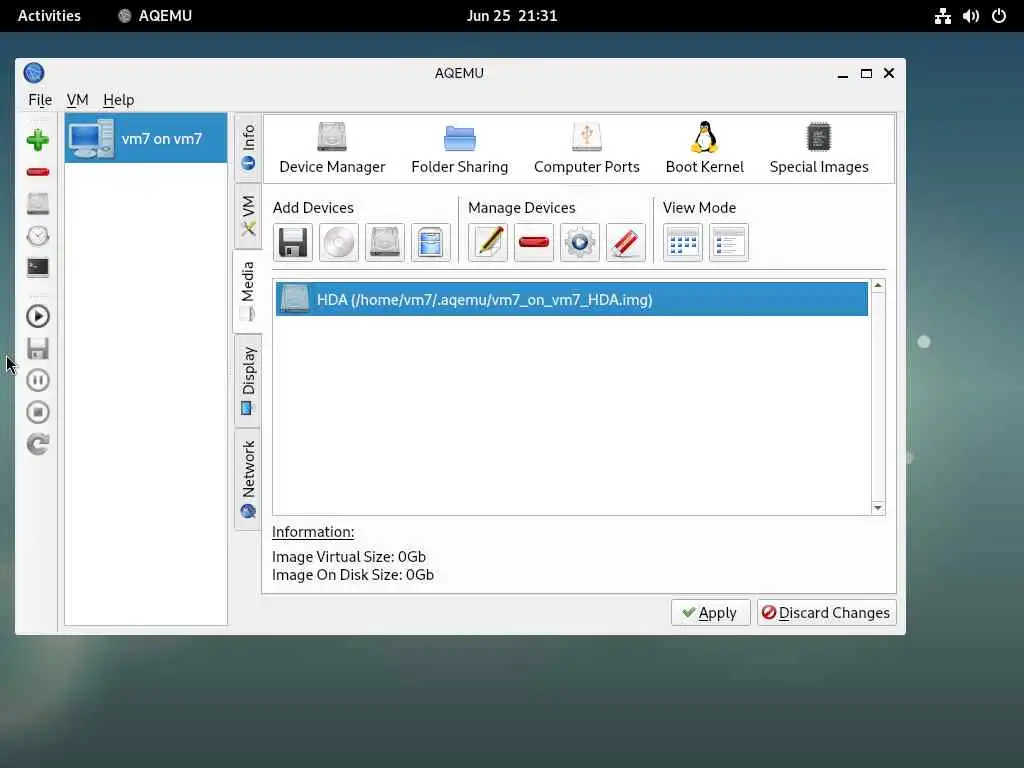Image resolution: width=1024 pixels, height=768 pixels.
Task: Click the device list scroll up arrow
Action: [878, 286]
